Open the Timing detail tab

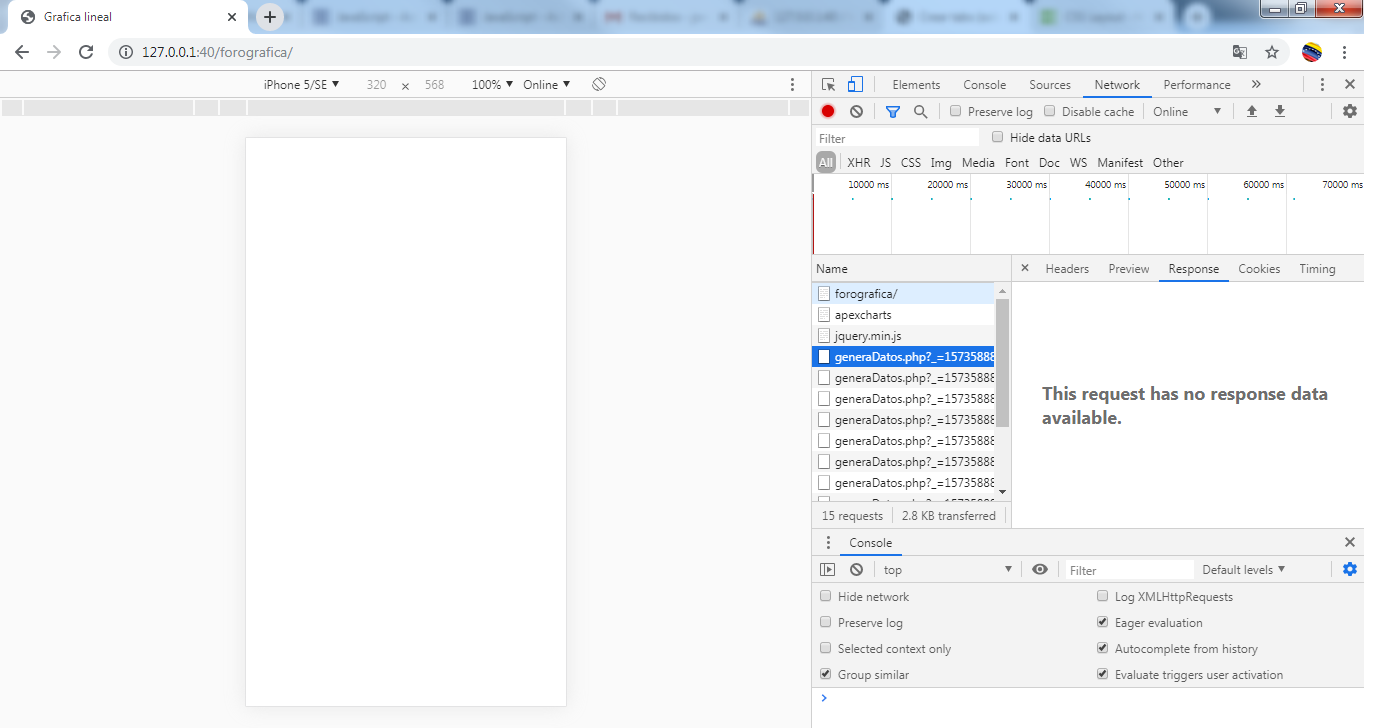[1317, 268]
